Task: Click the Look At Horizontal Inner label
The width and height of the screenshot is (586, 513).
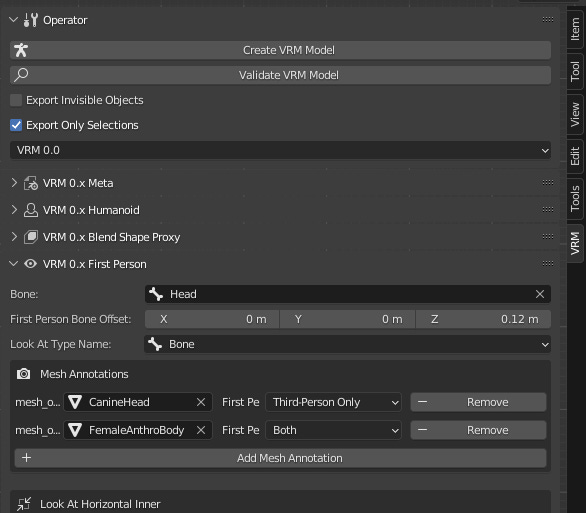Action: click(100, 504)
